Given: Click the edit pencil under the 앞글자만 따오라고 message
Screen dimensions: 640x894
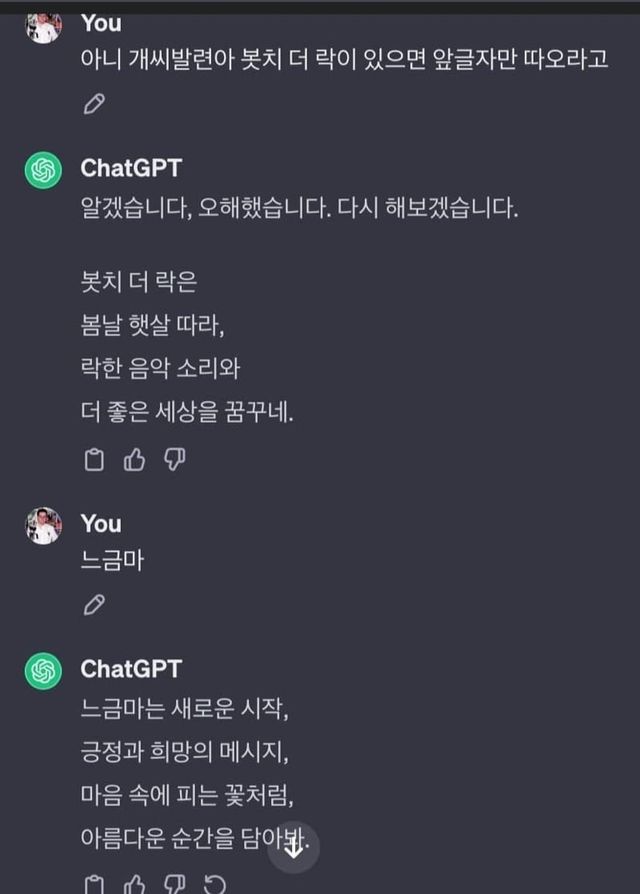Looking at the screenshot, I should [94, 103].
